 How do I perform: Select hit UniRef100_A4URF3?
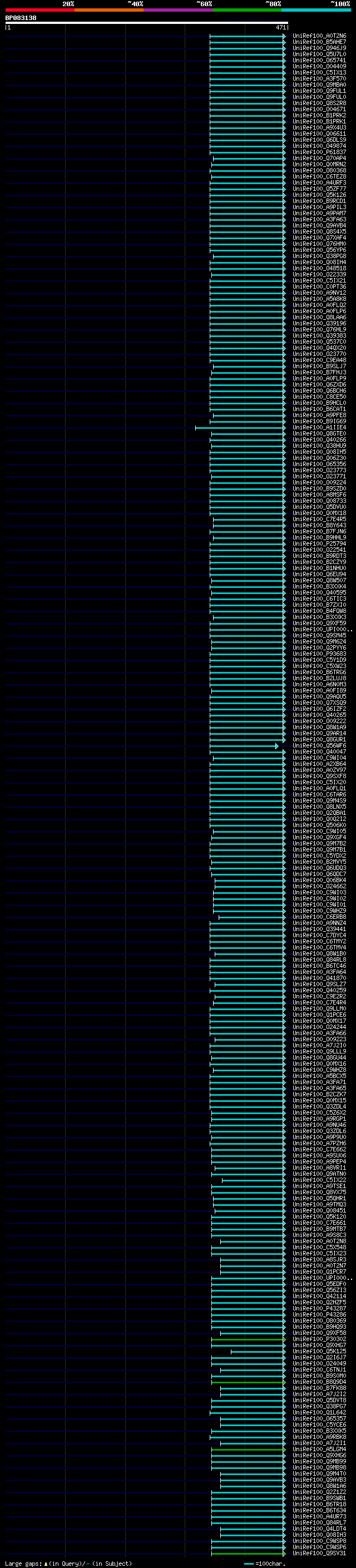coord(319,182)
